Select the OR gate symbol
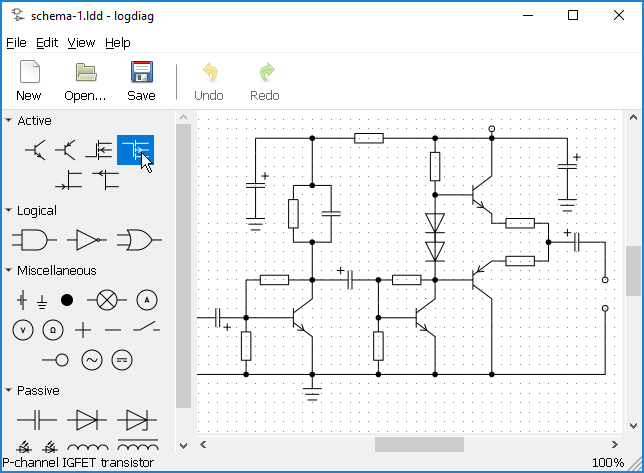 (136, 240)
